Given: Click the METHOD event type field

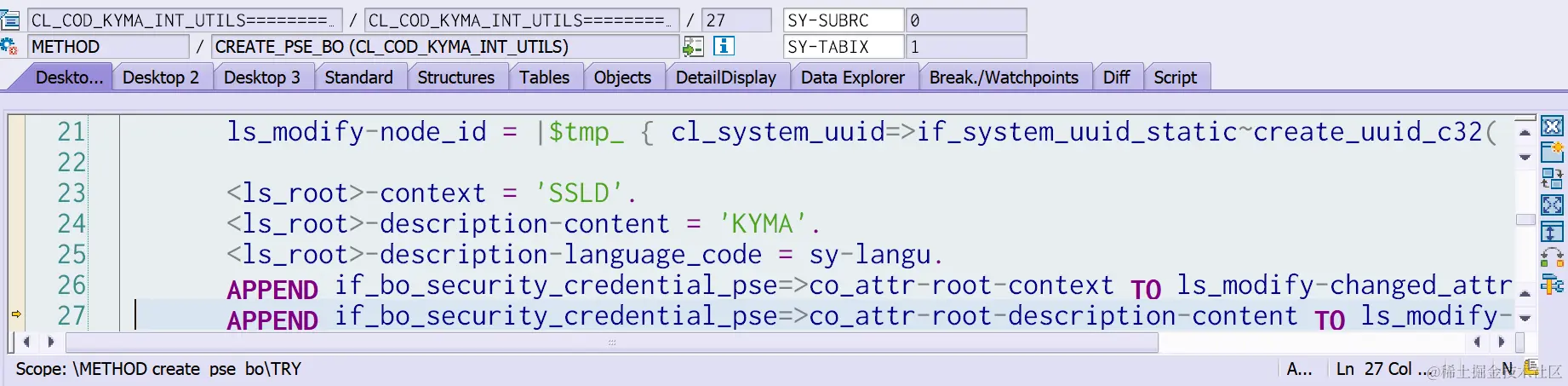Looking at the screenshot, I should (108, 47).
